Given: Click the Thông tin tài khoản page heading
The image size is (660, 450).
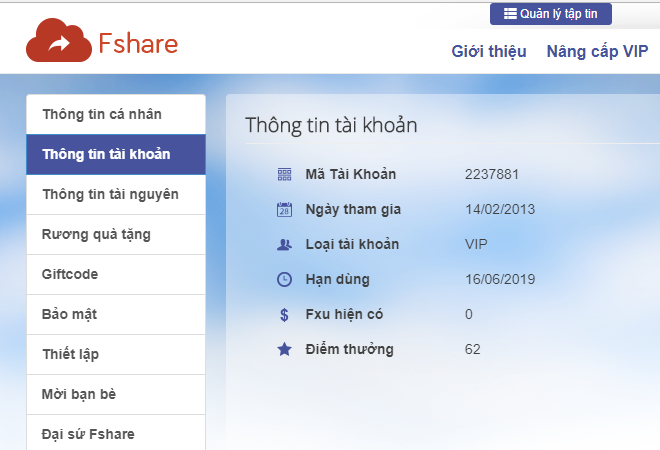Looking at the screenshot, I should pyautogui.click(x=331, y=125).
